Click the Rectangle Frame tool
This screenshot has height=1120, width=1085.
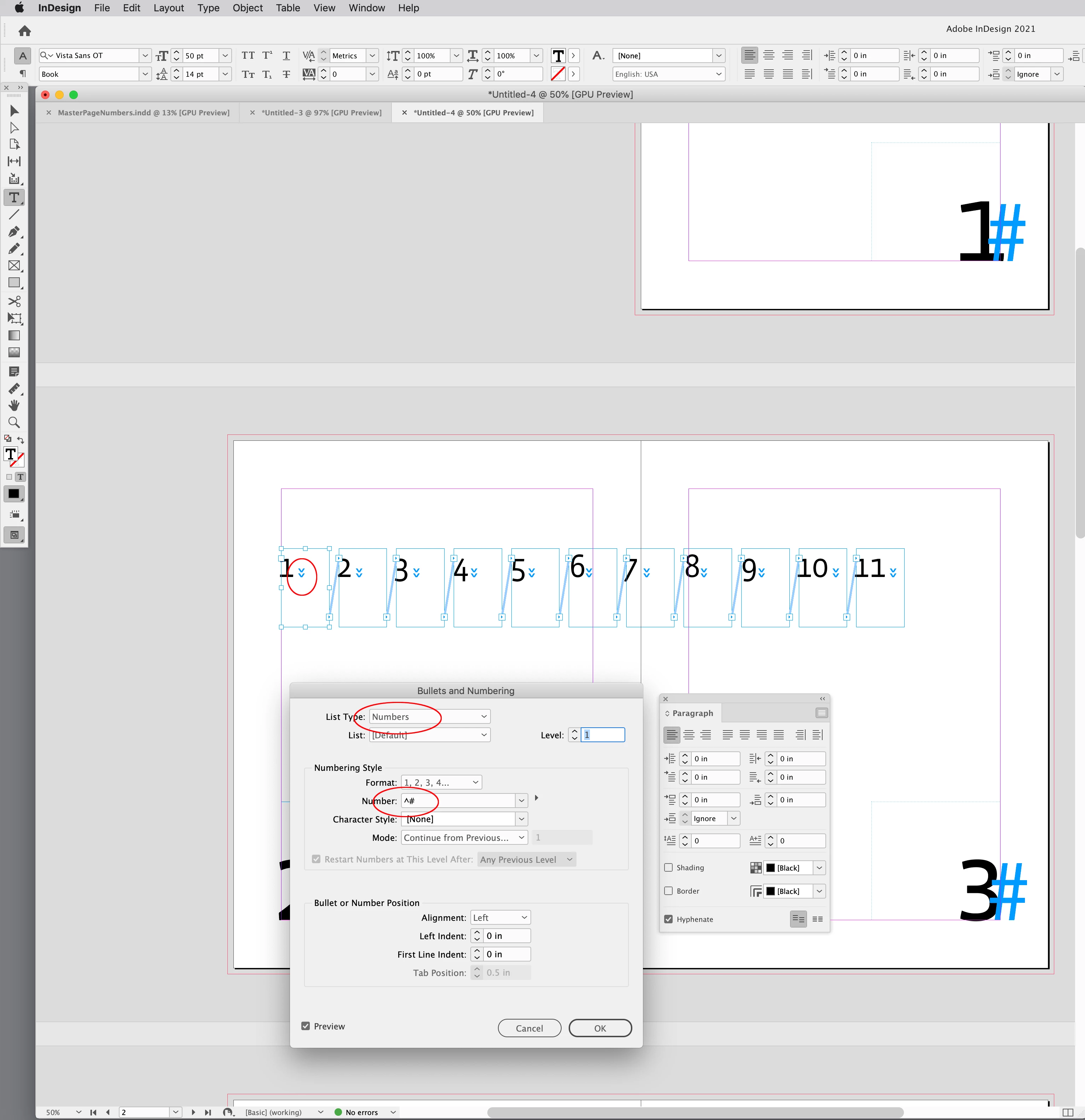pos(14,266)
